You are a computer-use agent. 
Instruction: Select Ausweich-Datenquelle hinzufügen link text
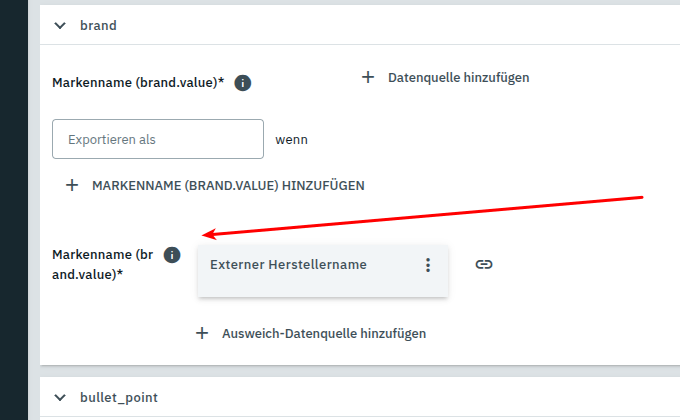click(x=324, y=333)
